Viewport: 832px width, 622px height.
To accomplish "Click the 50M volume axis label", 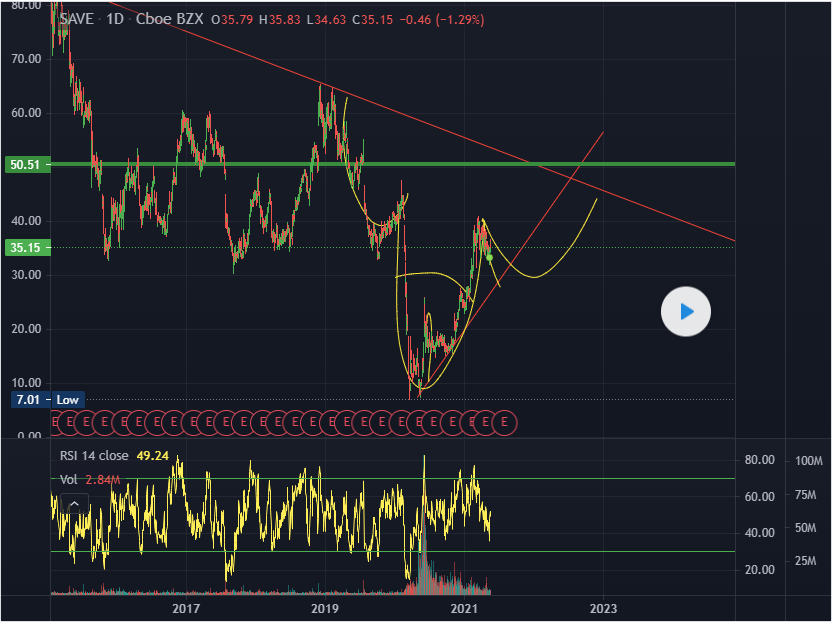I will point(805,528).
